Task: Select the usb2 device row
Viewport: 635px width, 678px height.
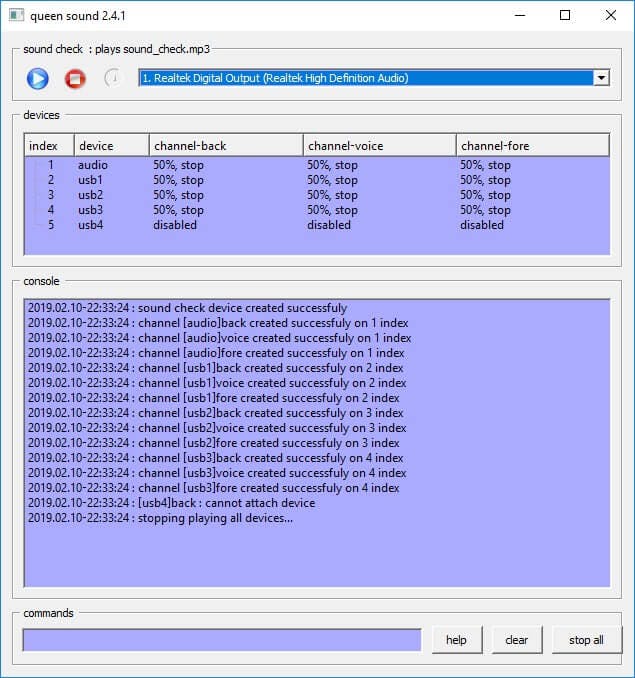Action: (92, 195)
